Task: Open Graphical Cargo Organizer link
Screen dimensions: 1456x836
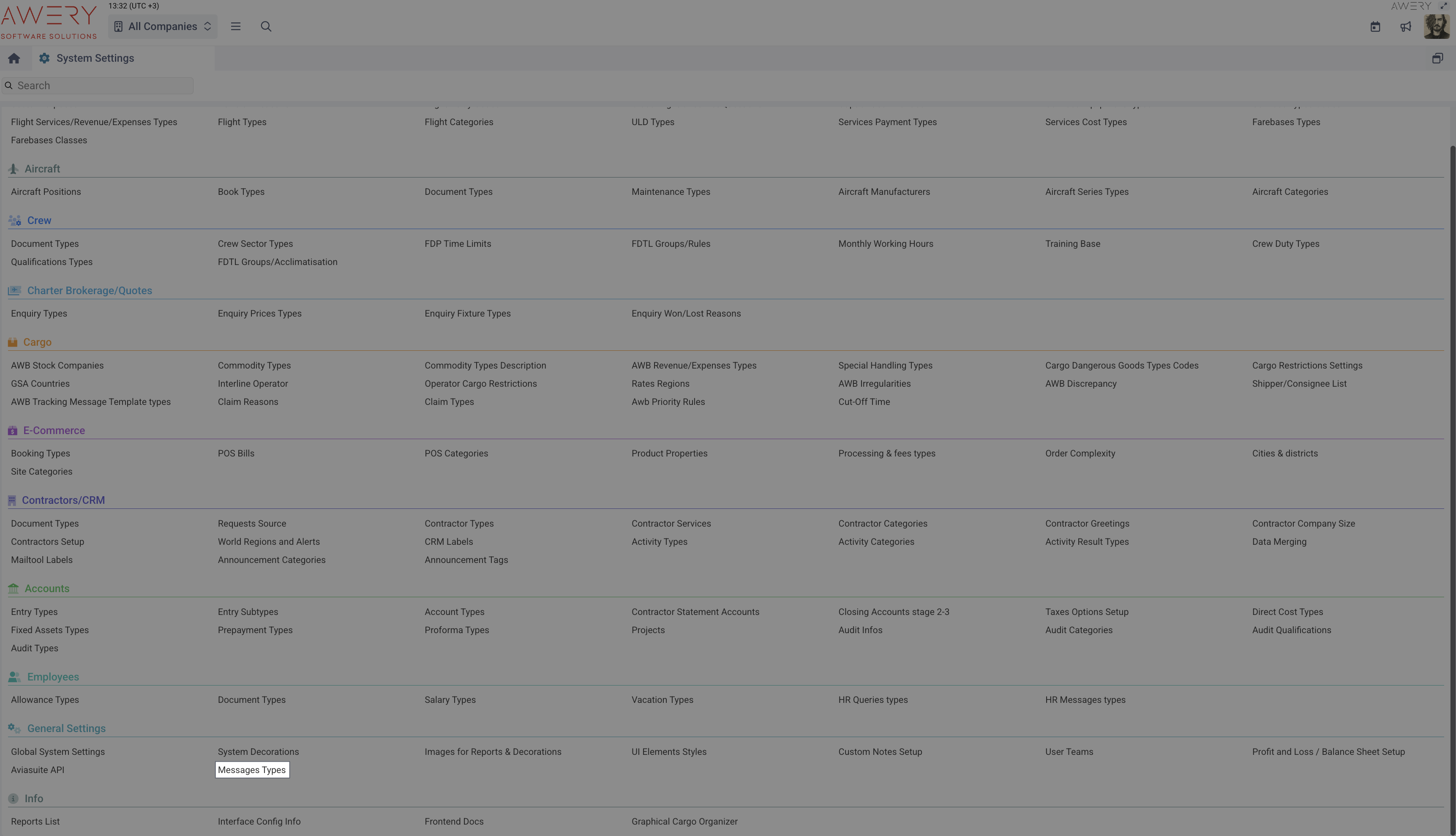Action: click(x=684, y=822)
